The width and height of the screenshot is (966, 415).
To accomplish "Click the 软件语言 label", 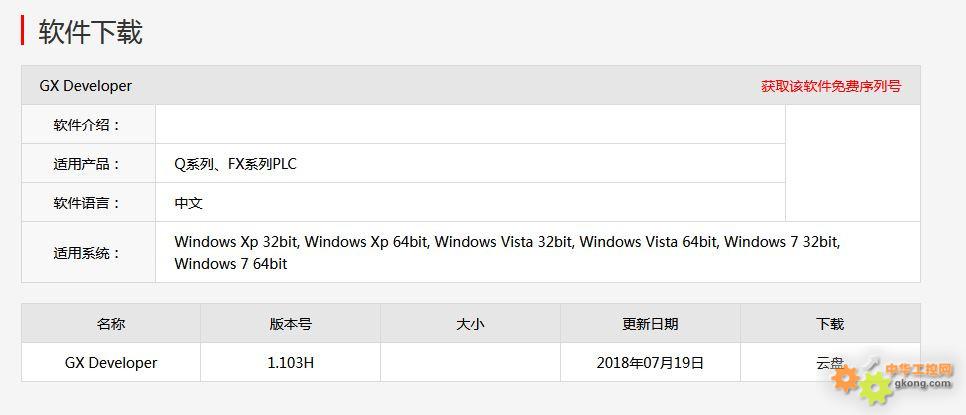I will [x=87, y=203].
